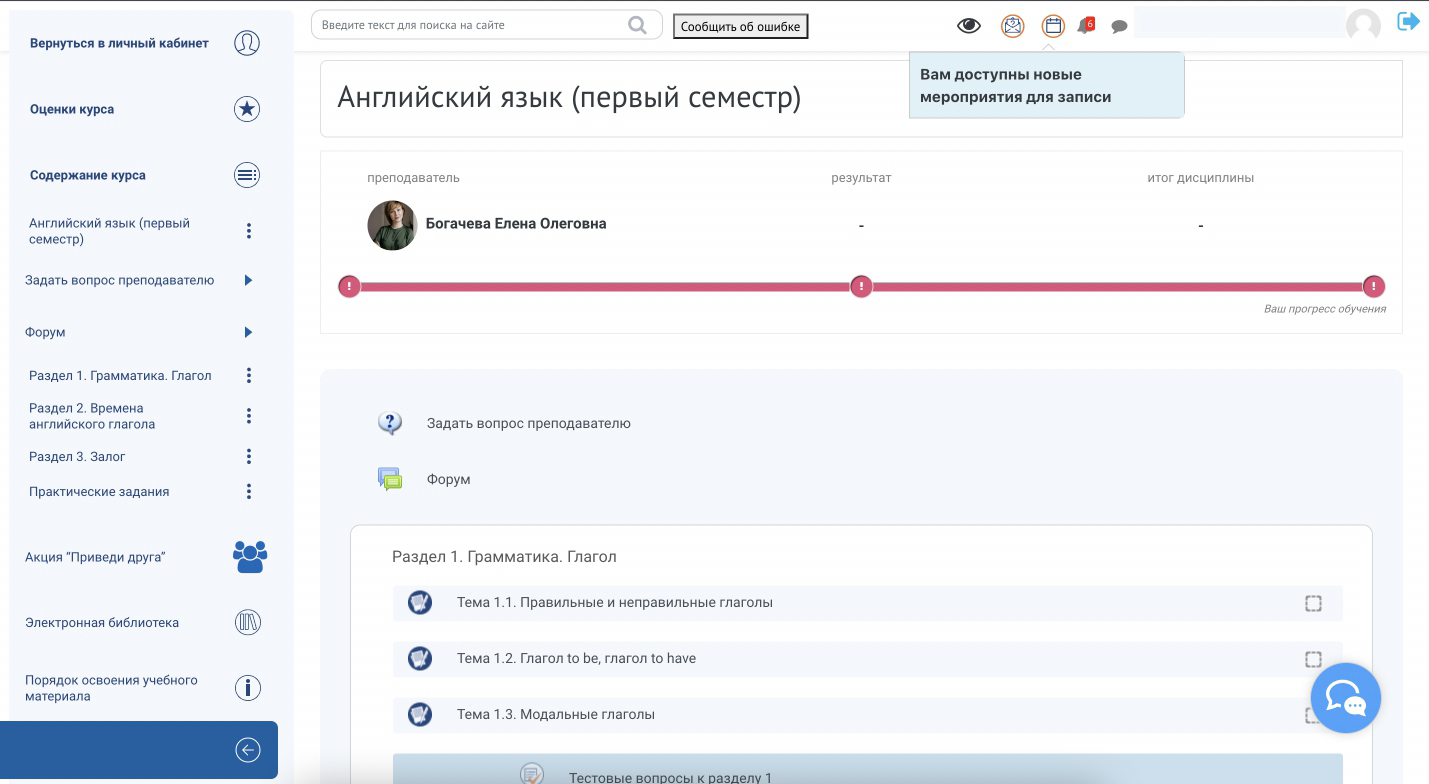Select 'Практические задания' in sidebar
This screenshot has height=784, width=1429.
tap(99, 492)
